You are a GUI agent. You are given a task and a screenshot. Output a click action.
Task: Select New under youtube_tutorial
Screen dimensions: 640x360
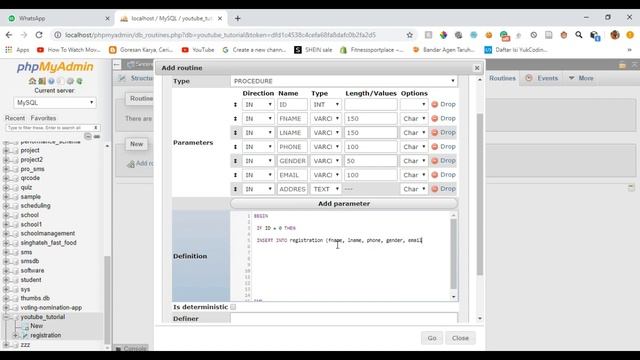point(36,326)
